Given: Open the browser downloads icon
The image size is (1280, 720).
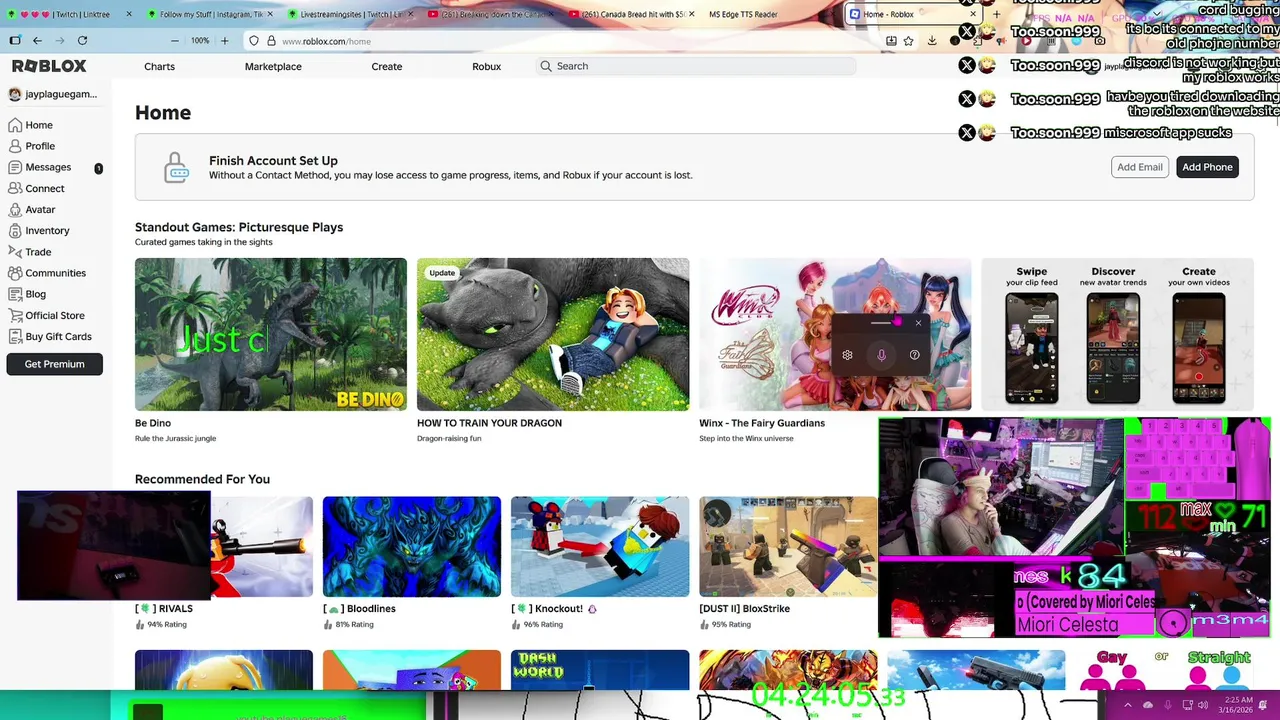Looking at the screenshot, I should tap(932, 41).
